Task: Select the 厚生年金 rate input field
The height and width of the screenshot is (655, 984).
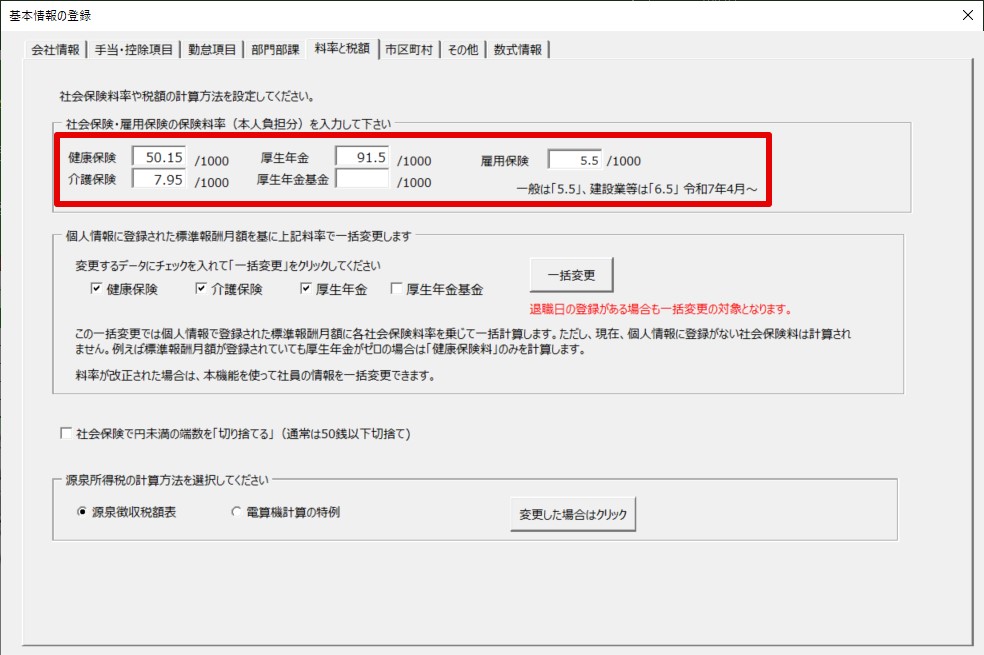Action: click(x=362, y=157)
